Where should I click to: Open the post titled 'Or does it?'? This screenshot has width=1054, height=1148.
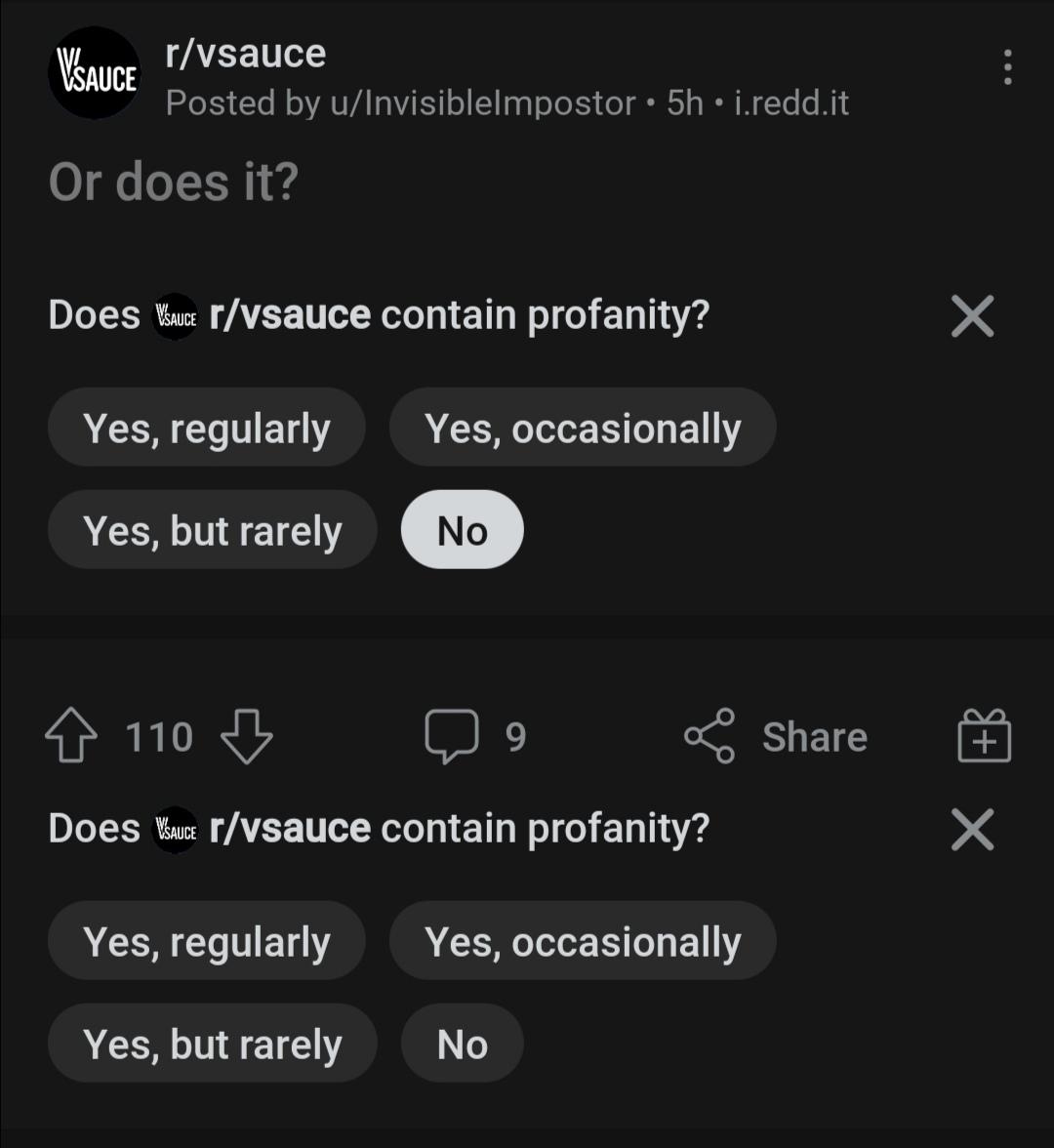coord(172,180)
